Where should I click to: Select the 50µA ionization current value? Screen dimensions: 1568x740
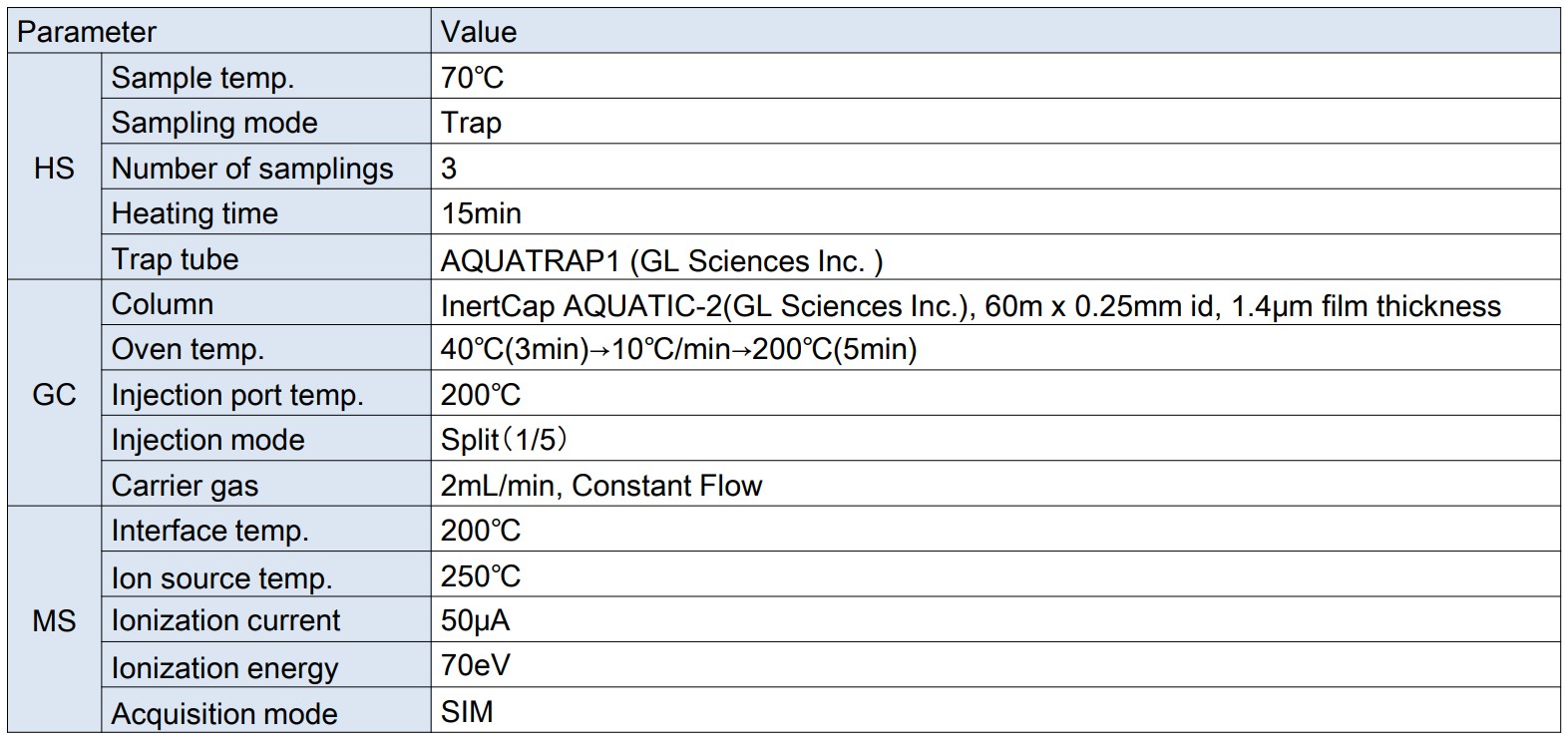475,620
